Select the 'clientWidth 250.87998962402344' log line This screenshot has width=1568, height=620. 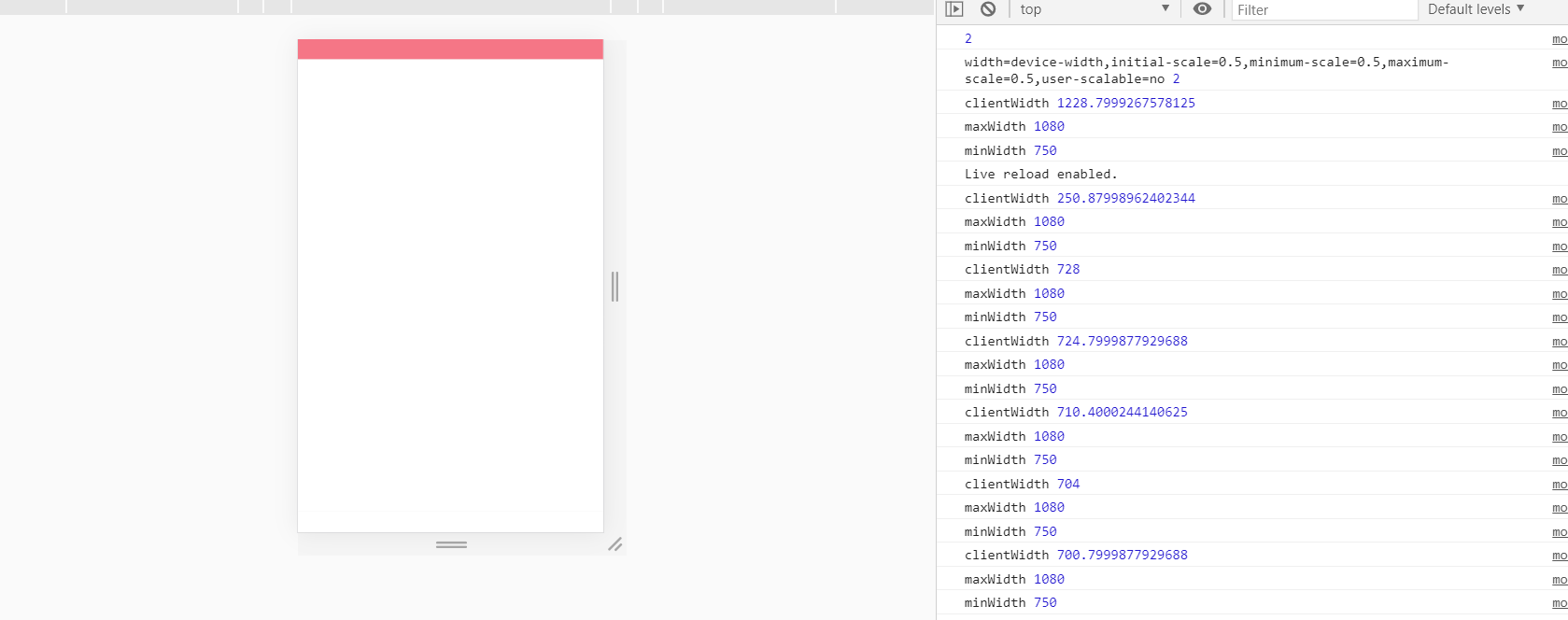click(x=1080, y=199)
